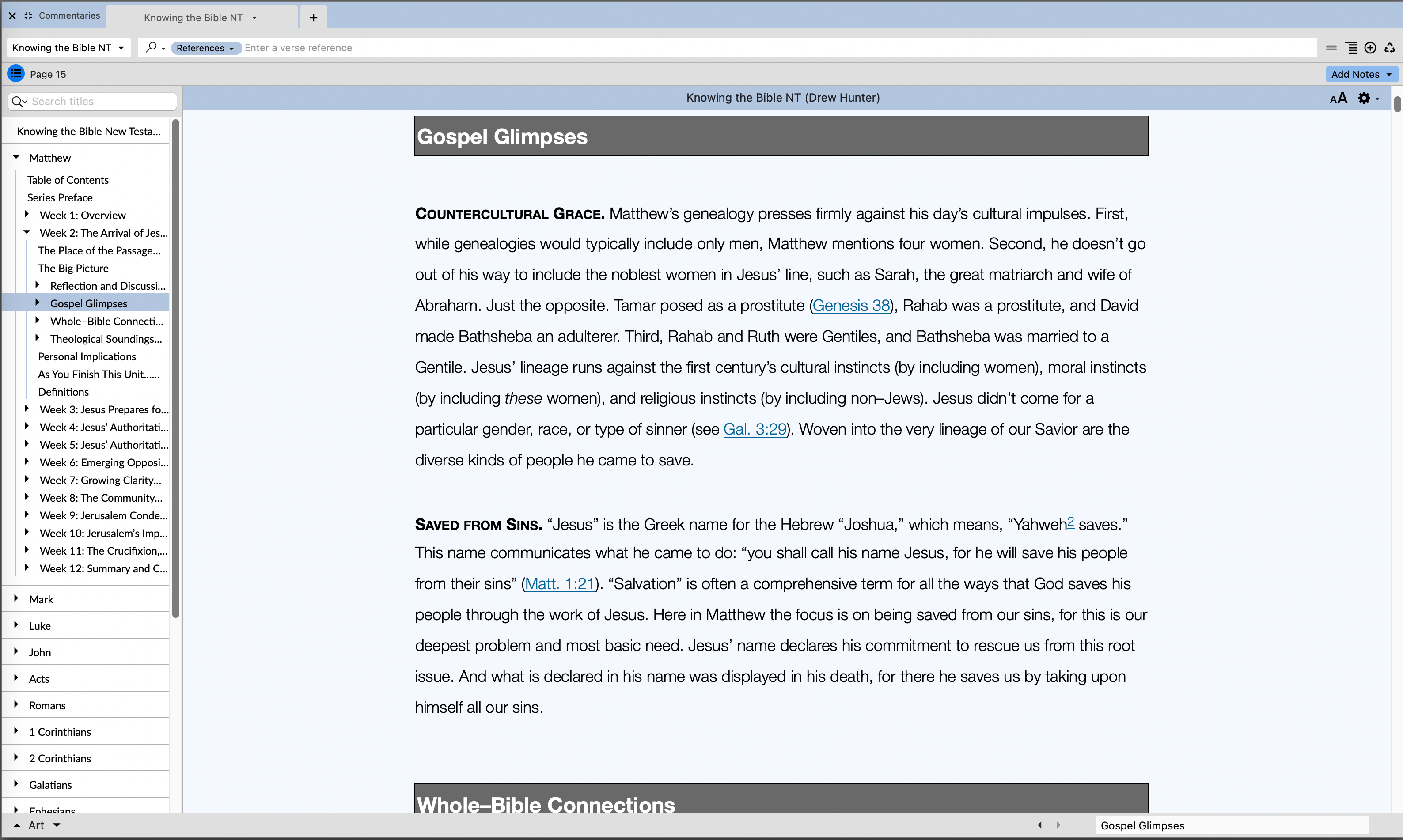Open the Knowing the Bible NT module selector
Screen dimensions: 1403x840
(68, 48)
